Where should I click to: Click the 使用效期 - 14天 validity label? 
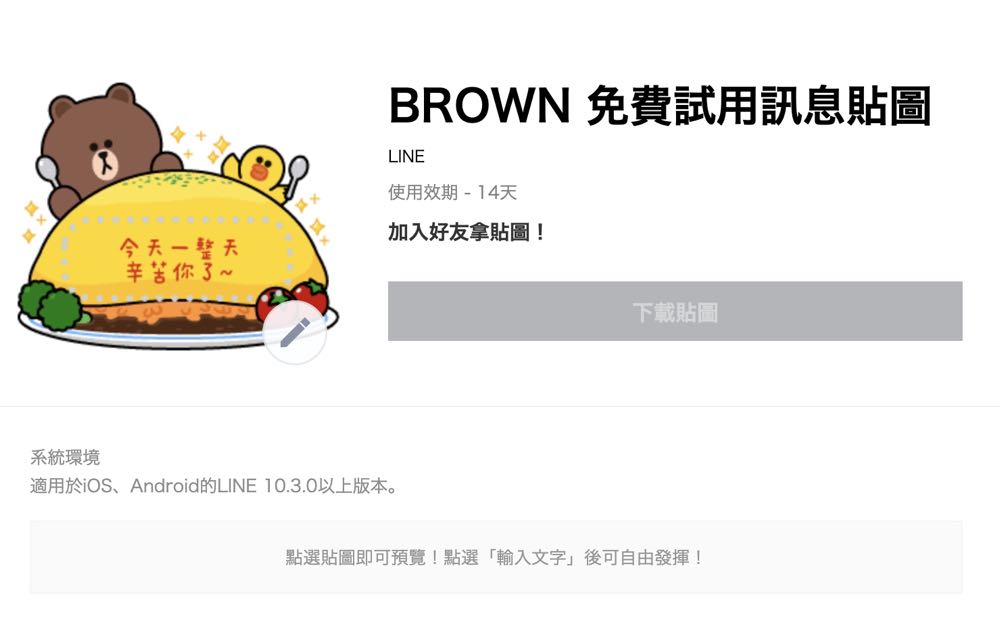click(x=452, y=192)
